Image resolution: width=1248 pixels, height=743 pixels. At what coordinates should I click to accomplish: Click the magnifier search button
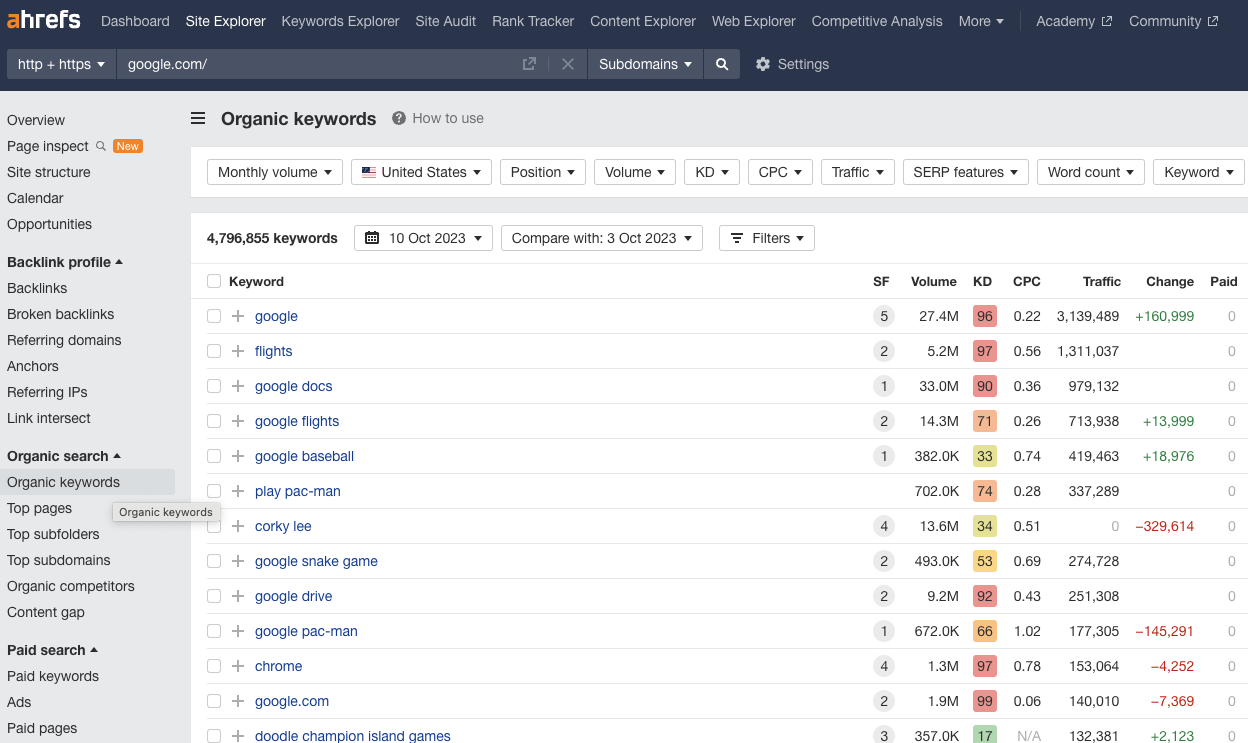[x=722, y=64]
